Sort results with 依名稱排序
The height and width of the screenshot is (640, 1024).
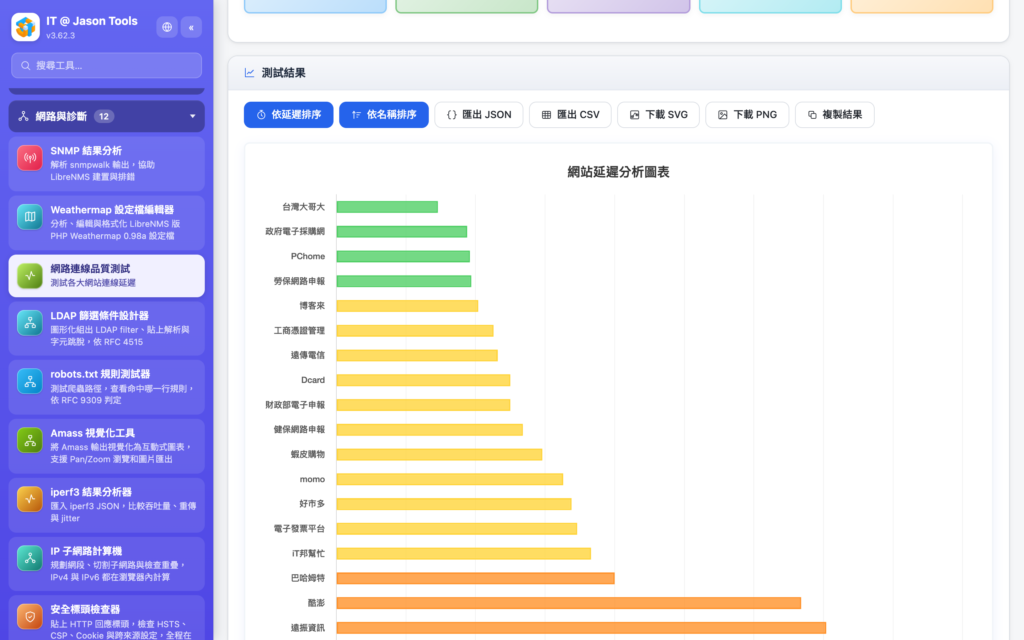click(384, 115)
